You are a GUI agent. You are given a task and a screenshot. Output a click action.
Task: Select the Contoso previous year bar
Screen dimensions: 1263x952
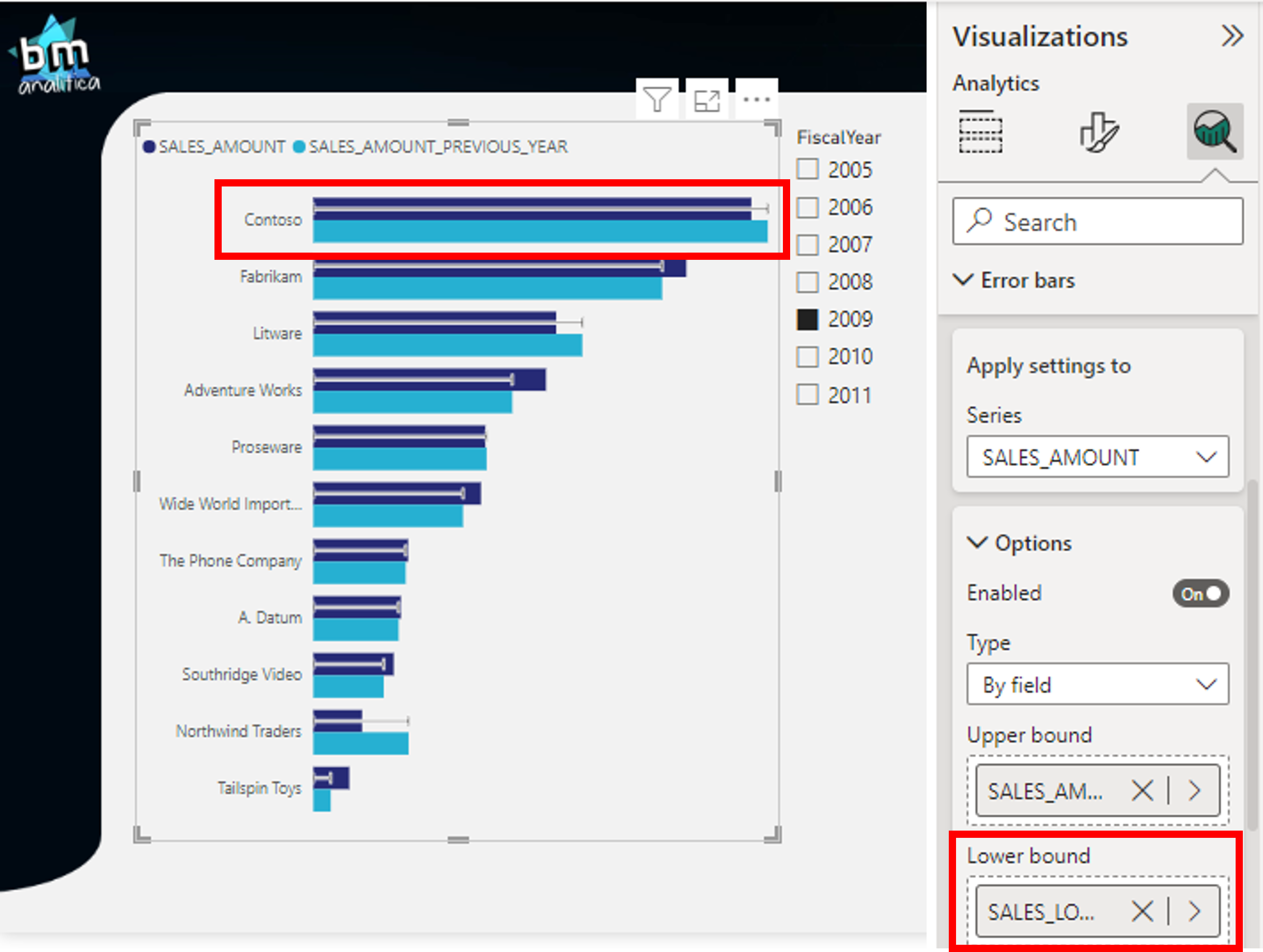(x=540, y=232)
